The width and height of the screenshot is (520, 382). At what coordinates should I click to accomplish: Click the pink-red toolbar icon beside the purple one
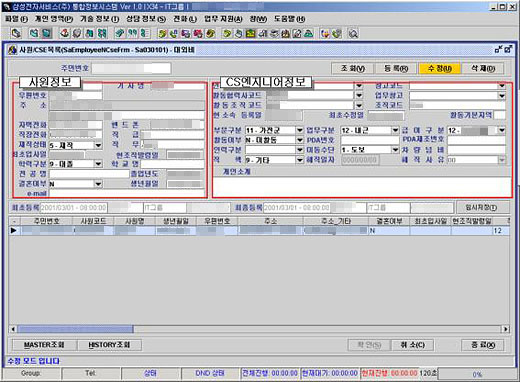click(x=198, y=33)
